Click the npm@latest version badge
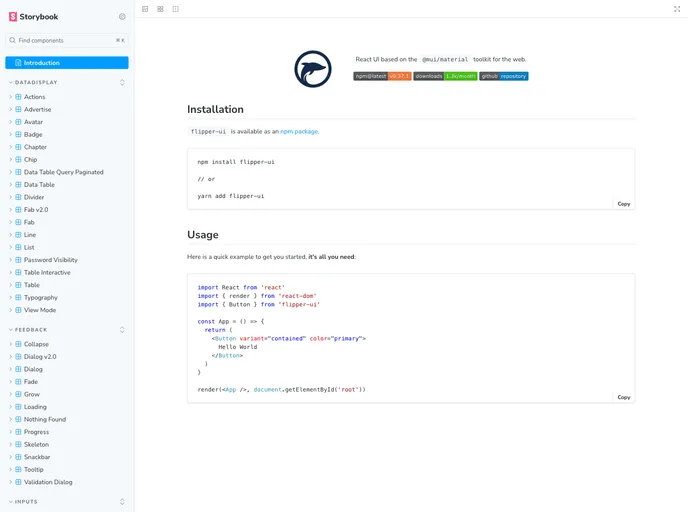 click(382, 76)
